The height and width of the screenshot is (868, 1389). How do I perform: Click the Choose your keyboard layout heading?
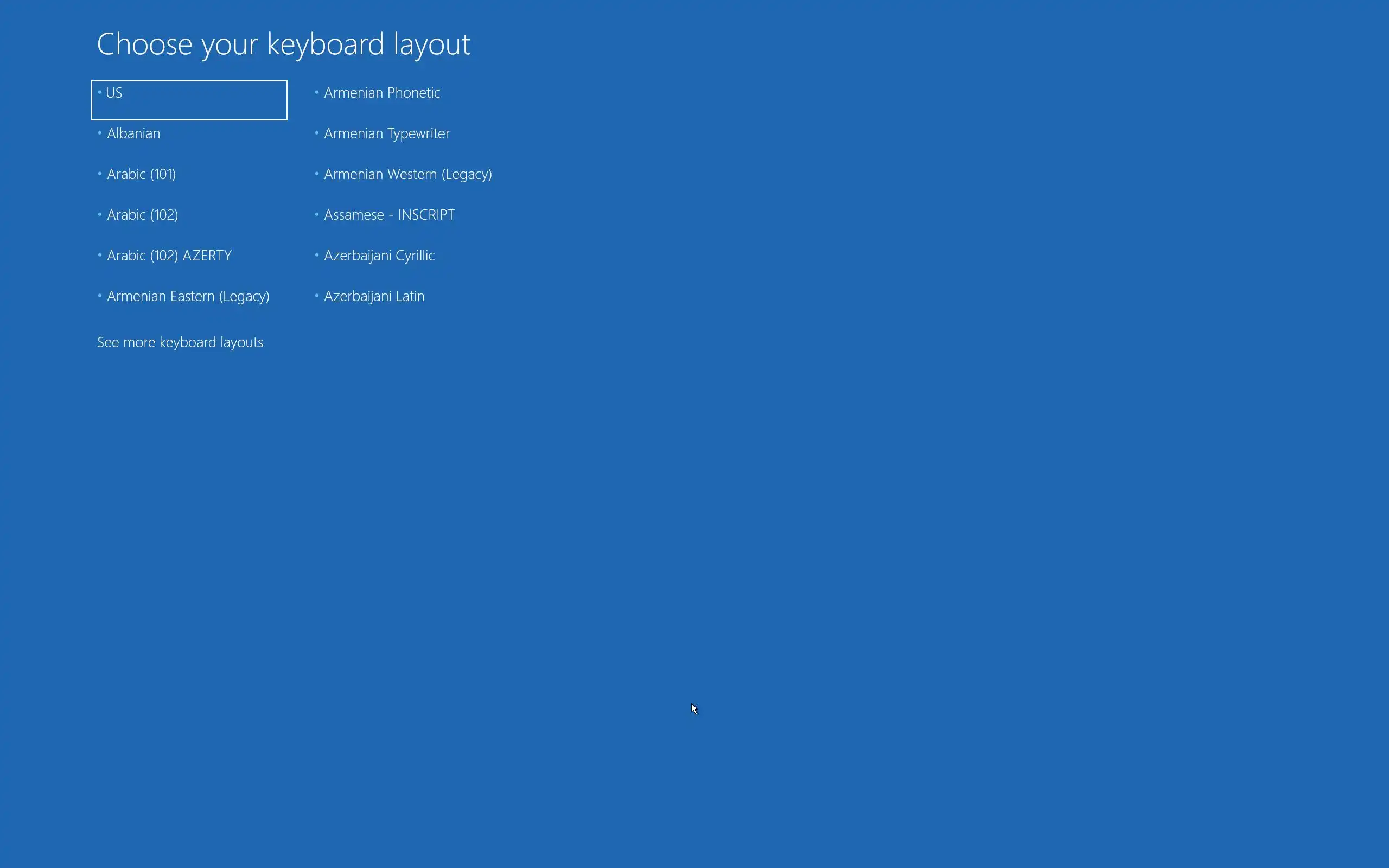coord(283,44)
